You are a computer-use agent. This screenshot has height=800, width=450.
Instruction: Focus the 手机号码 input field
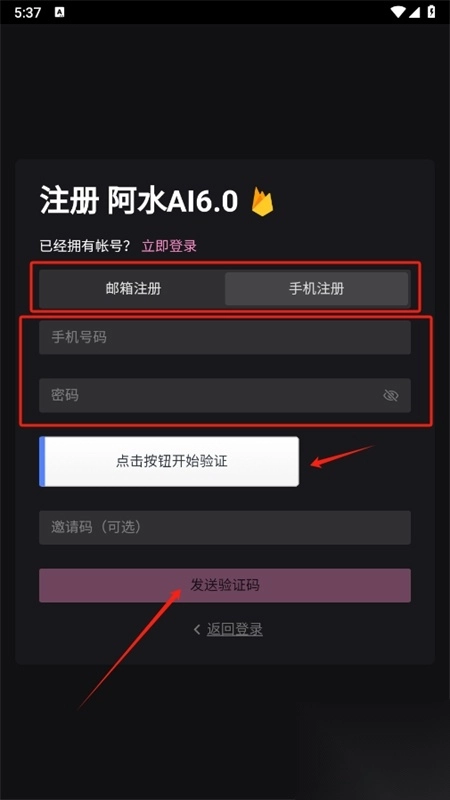pyautogui.click(x=225, y=337)
